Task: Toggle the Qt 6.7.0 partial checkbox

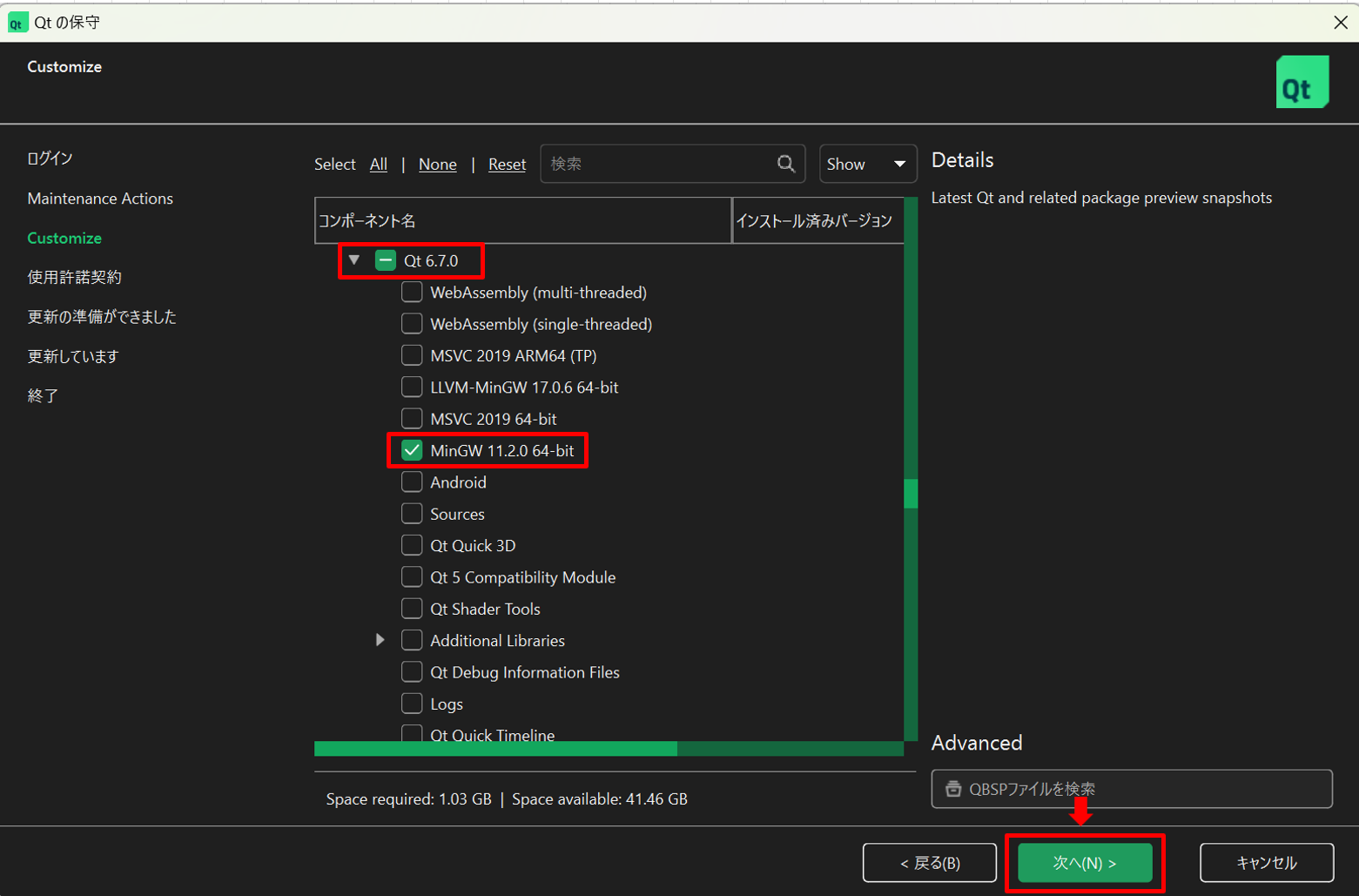Action: coord(385,260)
